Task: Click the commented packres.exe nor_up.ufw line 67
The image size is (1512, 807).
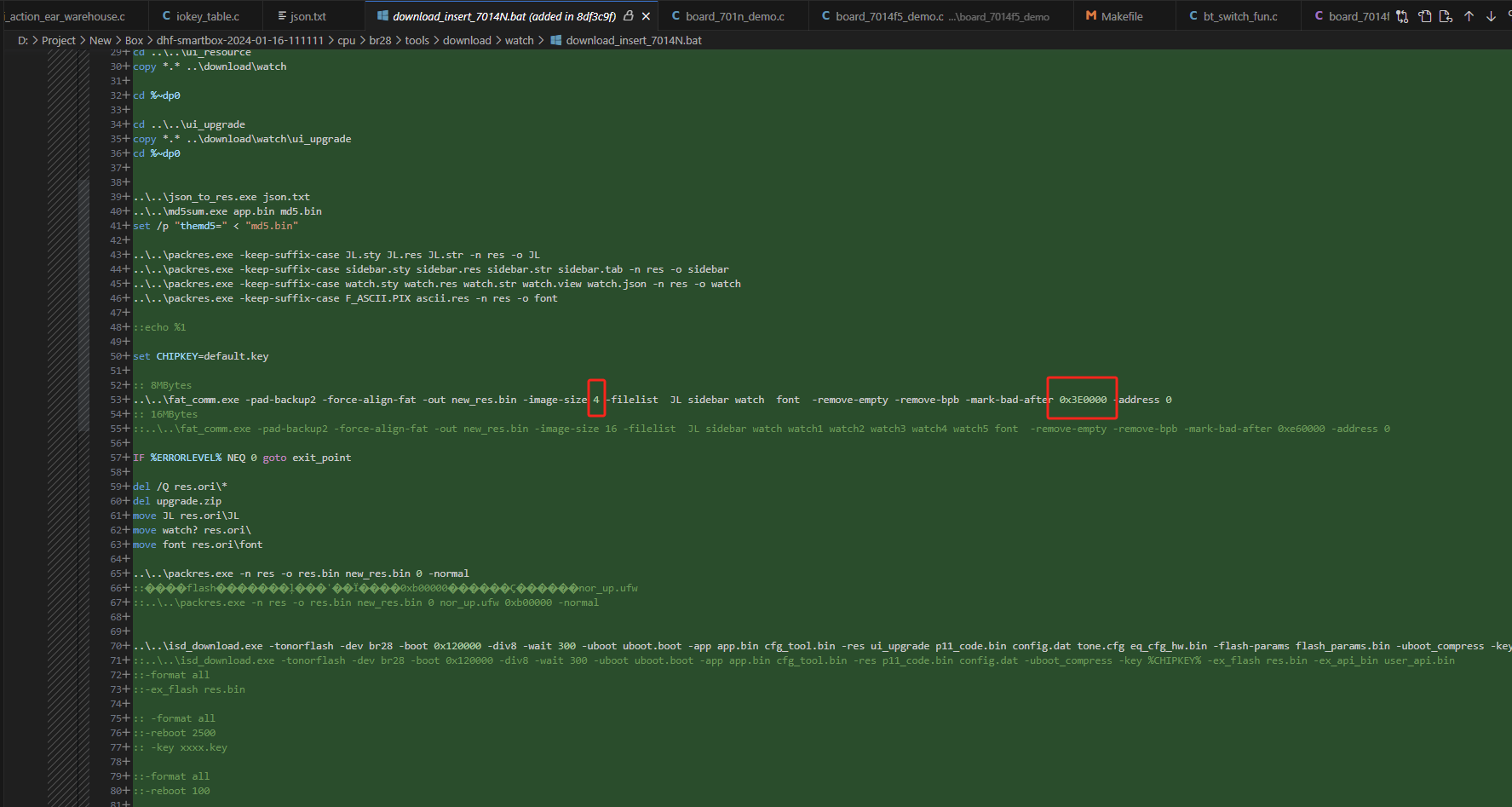Action: (x=366, y=602)
